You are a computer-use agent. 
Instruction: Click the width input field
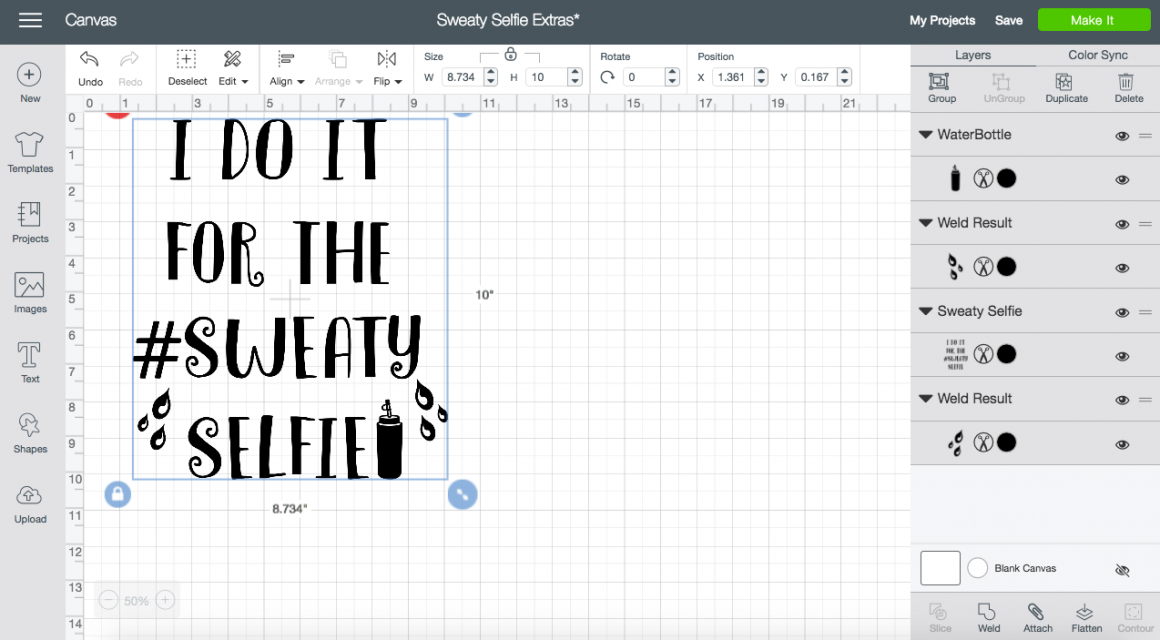462,77
